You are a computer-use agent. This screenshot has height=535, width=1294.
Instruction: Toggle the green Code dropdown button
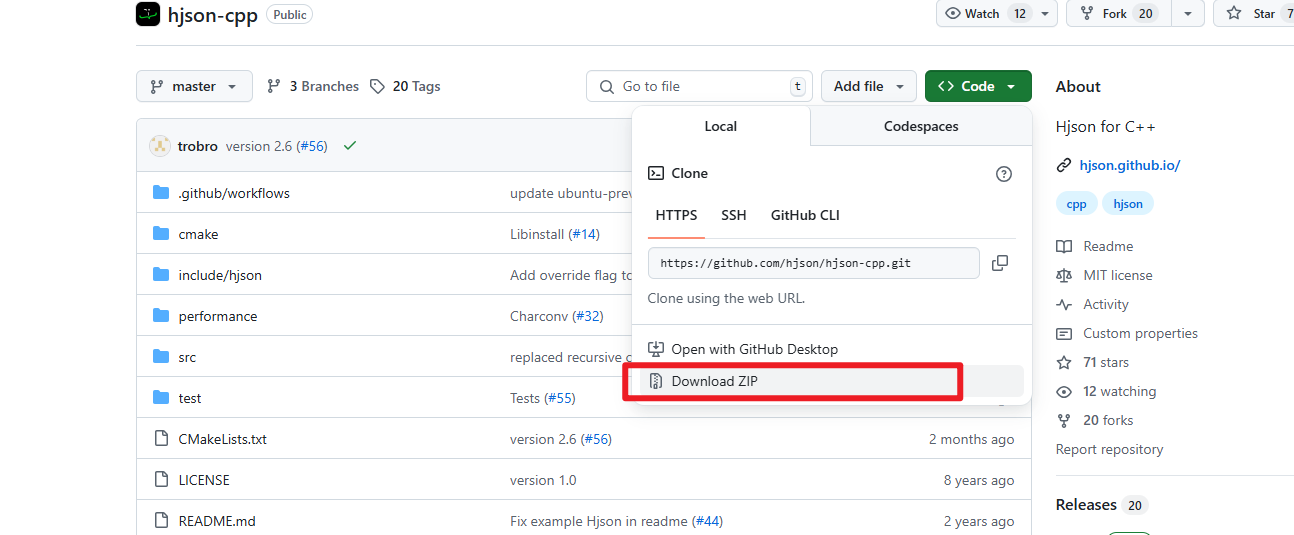point(978,86)
